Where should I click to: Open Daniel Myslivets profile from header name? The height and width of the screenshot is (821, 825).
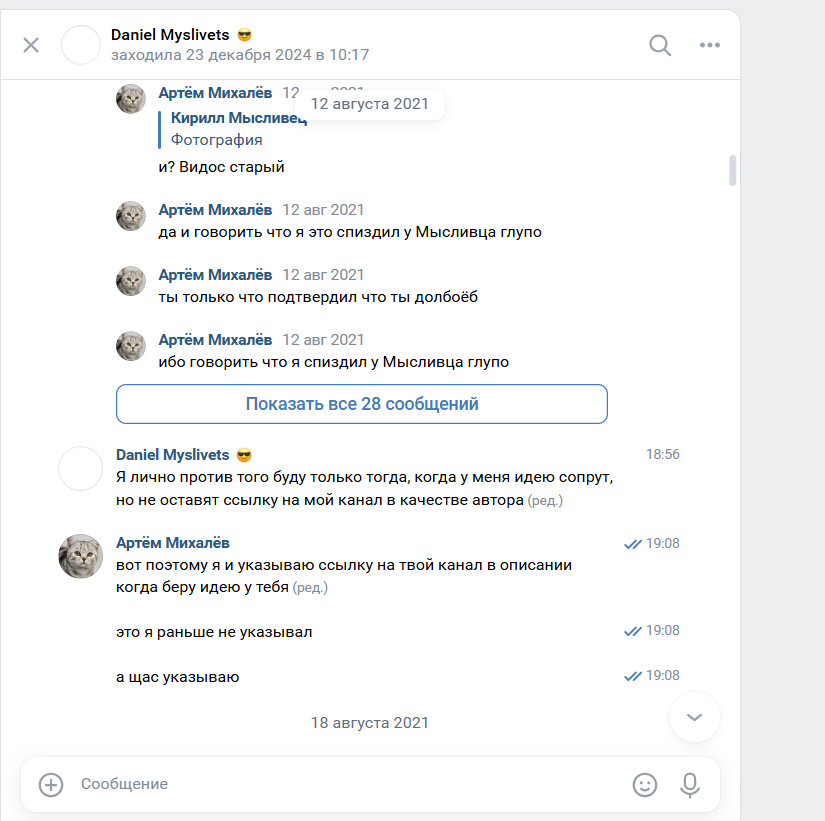coord(170,35)
